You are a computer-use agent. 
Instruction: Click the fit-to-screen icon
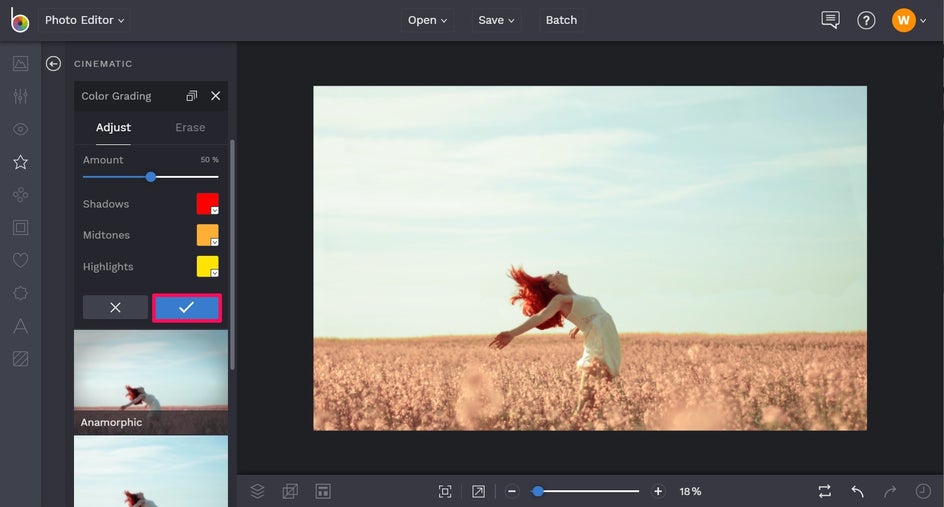445,491
